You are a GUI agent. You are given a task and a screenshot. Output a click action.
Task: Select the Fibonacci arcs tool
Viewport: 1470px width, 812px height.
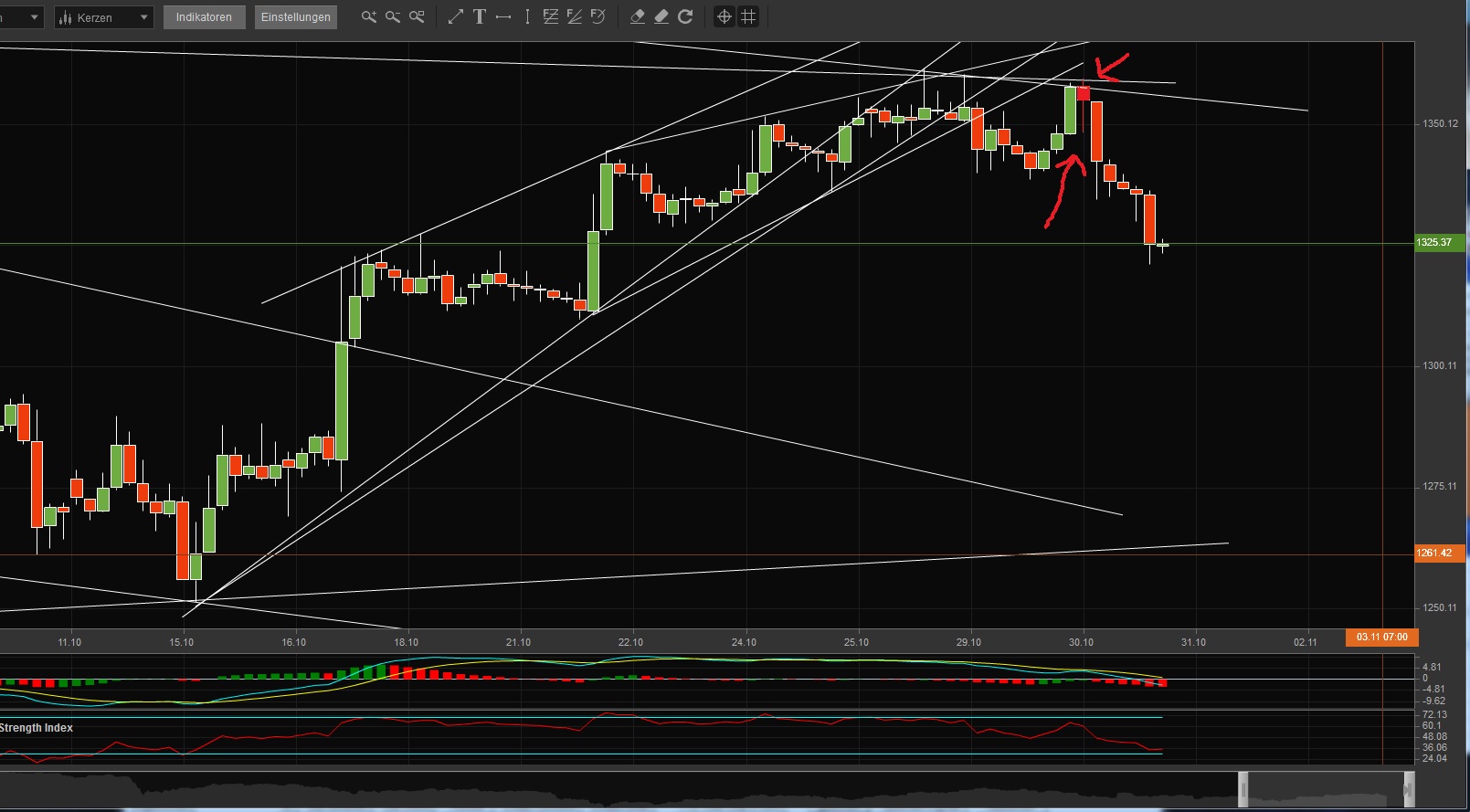[x=598, y=16]
